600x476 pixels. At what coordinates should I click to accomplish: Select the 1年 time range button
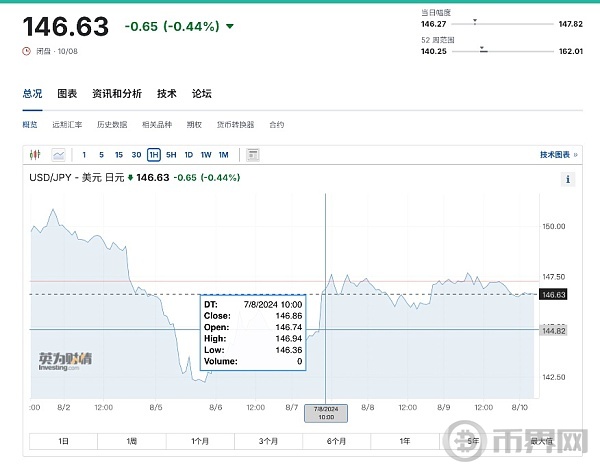[x=404, y=441]
